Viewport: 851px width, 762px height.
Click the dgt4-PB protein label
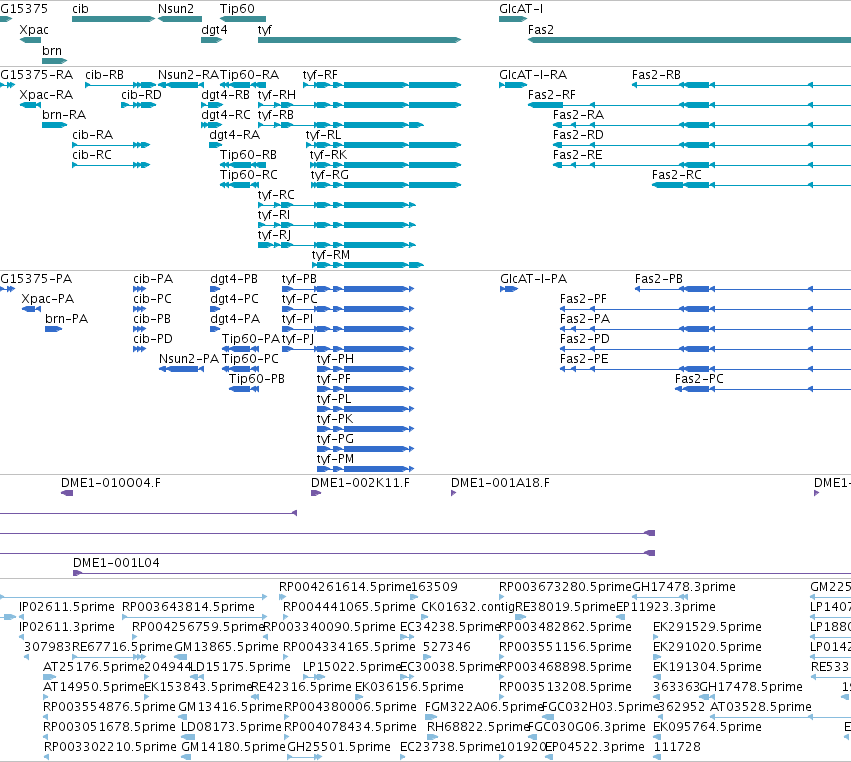coord(234,279)
